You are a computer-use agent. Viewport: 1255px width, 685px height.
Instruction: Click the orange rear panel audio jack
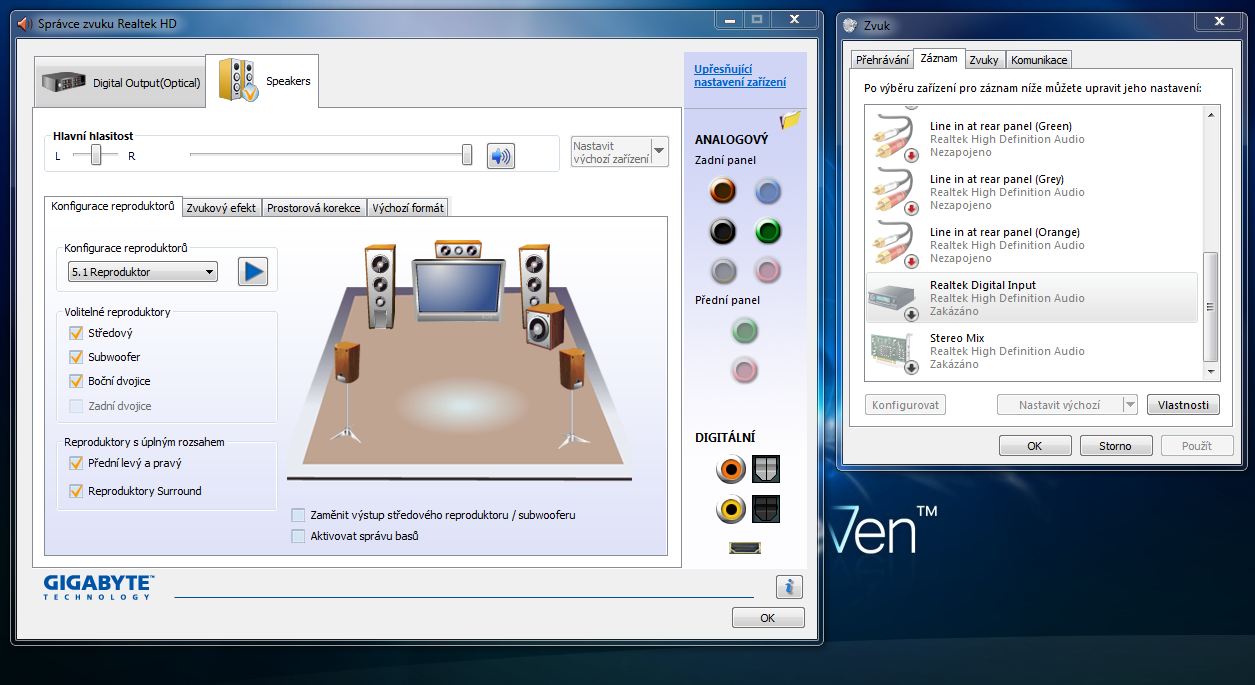[x=723, y=190]
